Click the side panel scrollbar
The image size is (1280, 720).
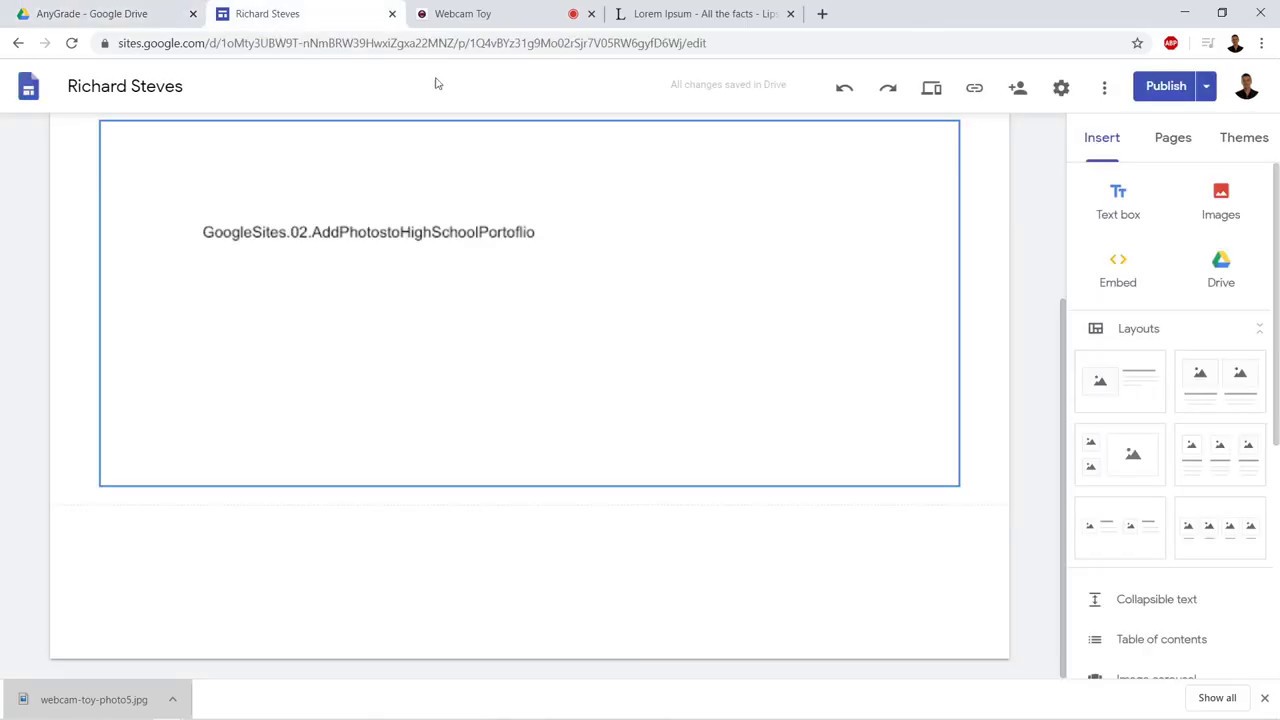(1275, 305)
